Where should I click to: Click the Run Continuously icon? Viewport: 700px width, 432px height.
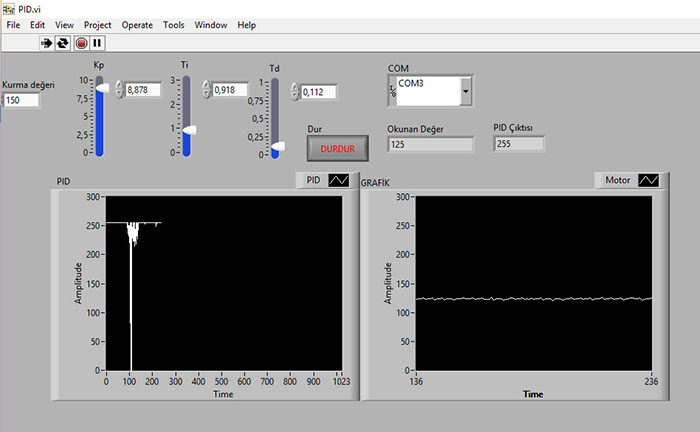click(x=62, y=43)
